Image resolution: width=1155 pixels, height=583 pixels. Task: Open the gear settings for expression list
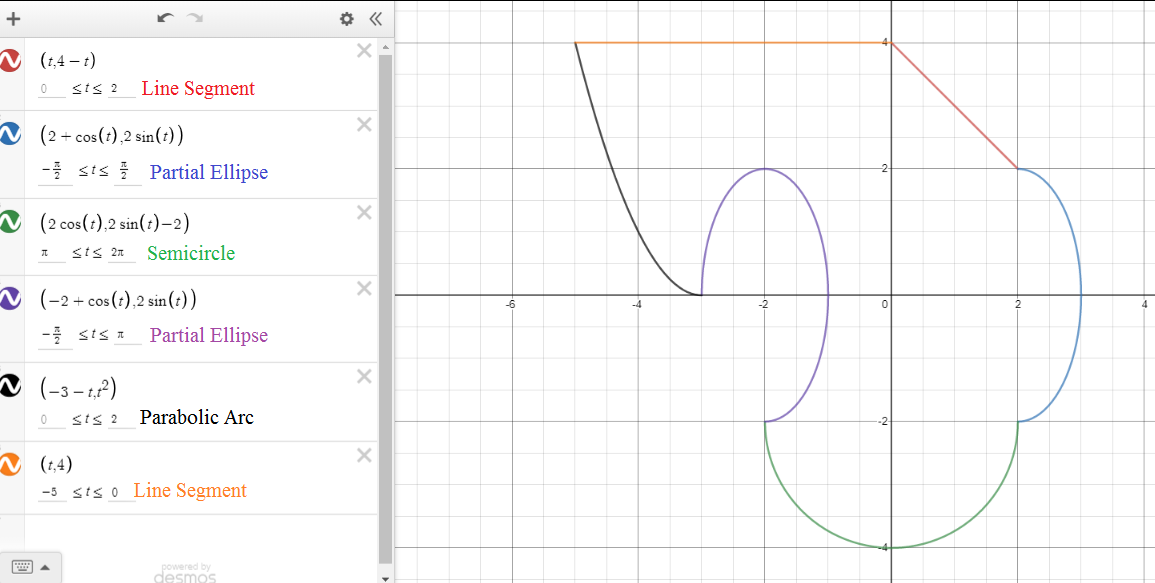click(x=347, y=19)
